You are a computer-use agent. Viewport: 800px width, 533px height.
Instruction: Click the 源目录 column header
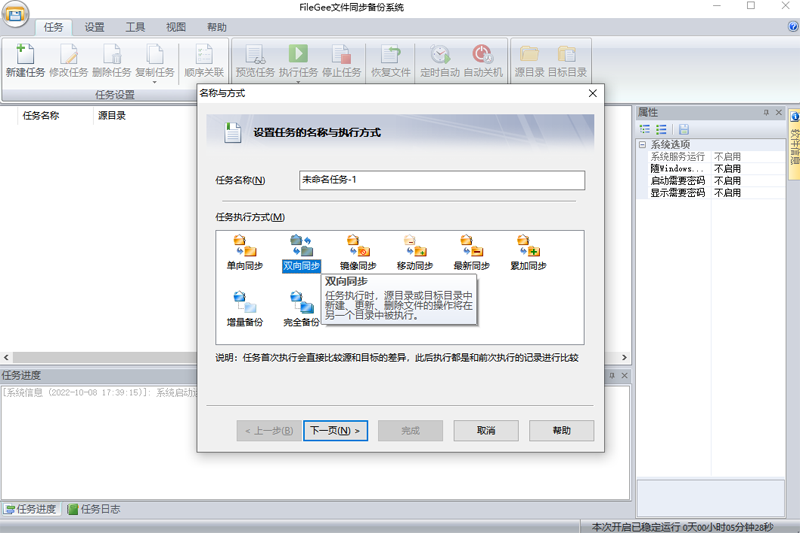point(112,116)
